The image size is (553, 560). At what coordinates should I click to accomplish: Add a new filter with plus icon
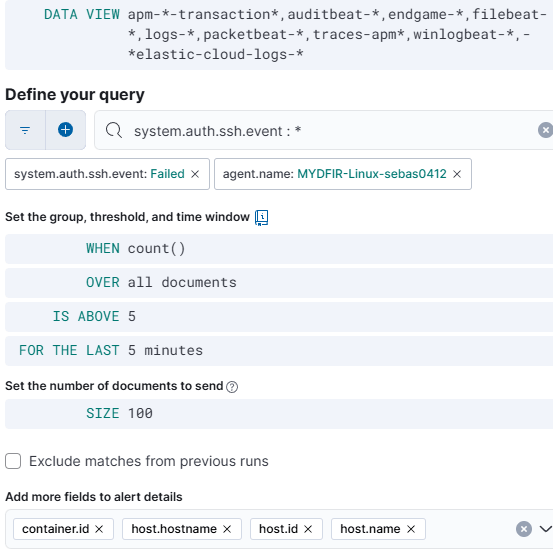(66, 130)
